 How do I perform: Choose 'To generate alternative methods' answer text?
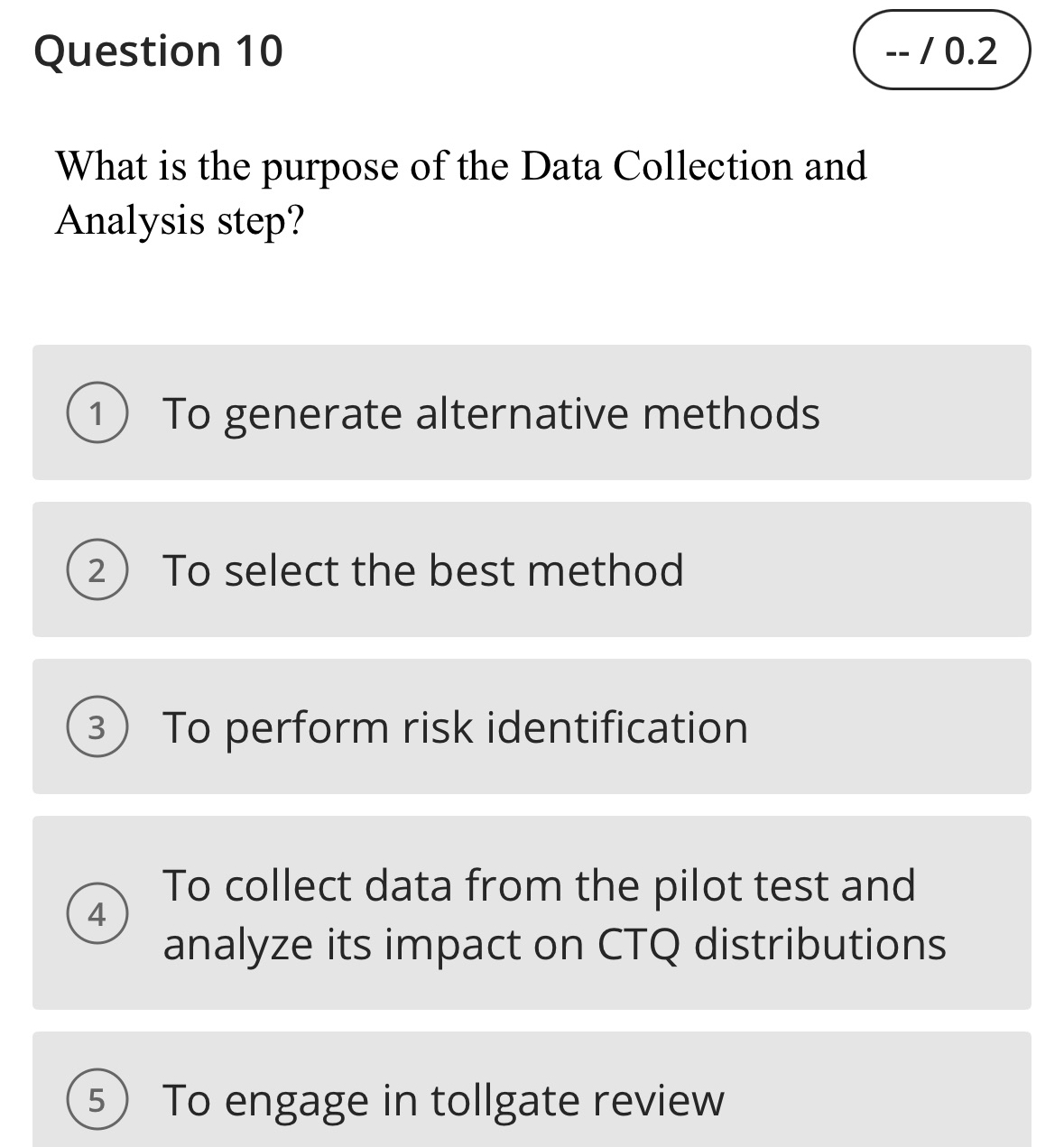[491, 414]
